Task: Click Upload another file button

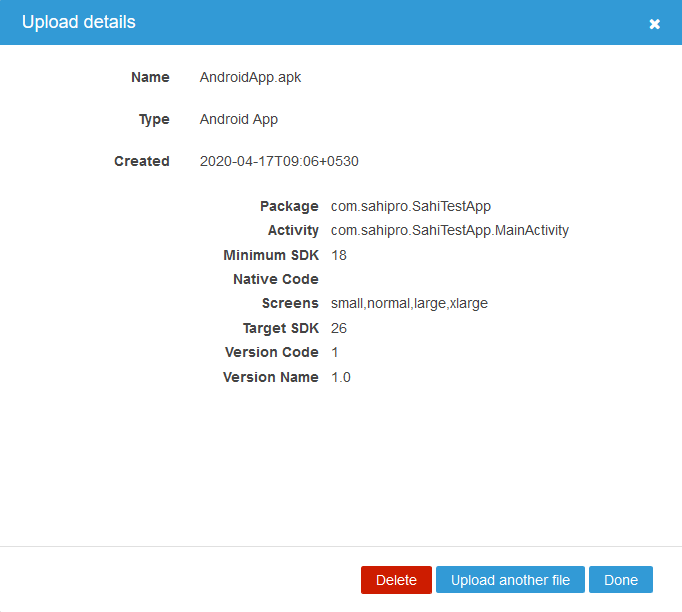Action: [x=510, y=580]
